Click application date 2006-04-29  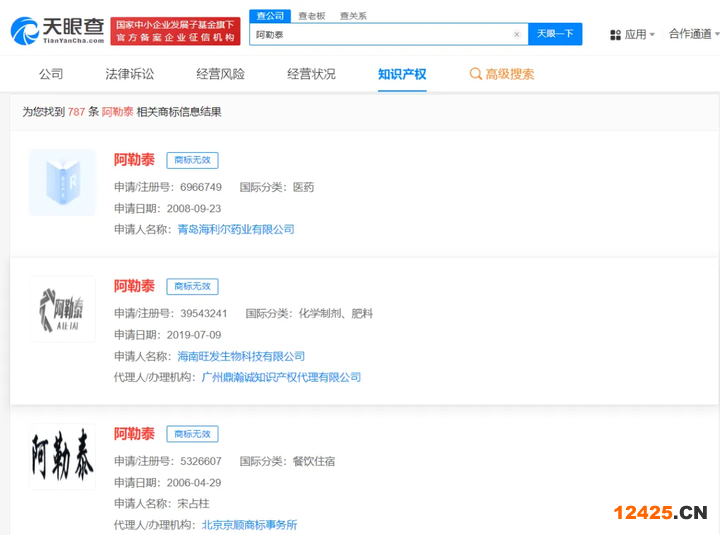pos(194,483)
